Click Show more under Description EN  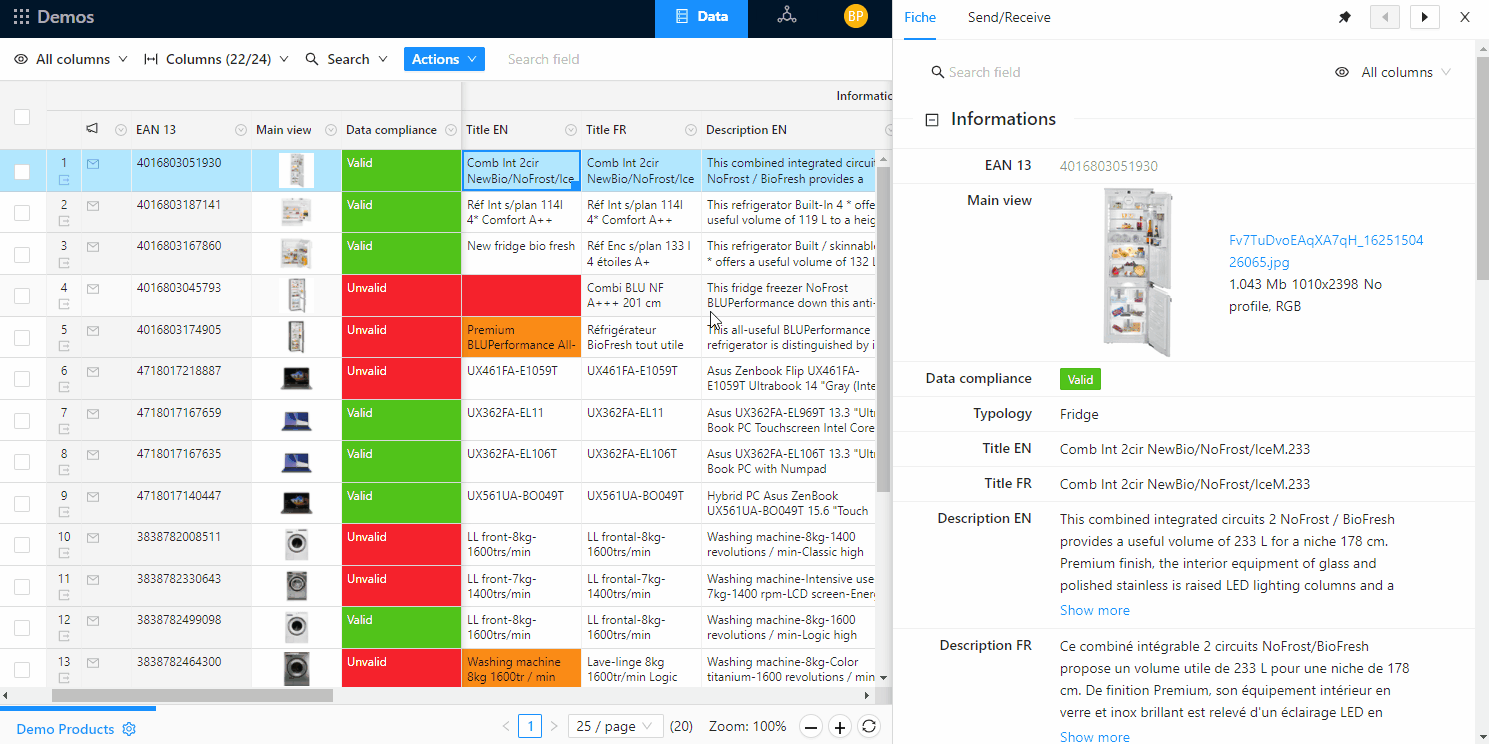pyautogui.click(x=1094, y=610)
